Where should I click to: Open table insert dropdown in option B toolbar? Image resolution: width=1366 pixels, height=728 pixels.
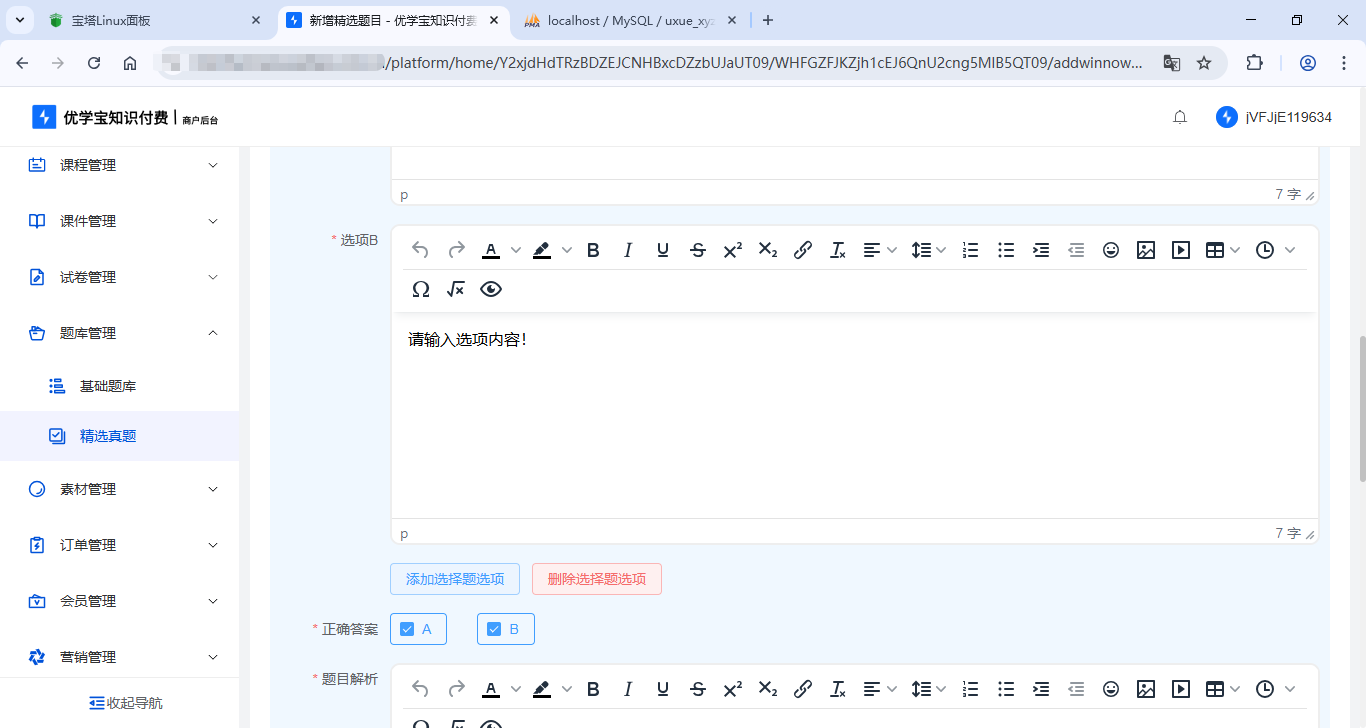[1223, 250]
